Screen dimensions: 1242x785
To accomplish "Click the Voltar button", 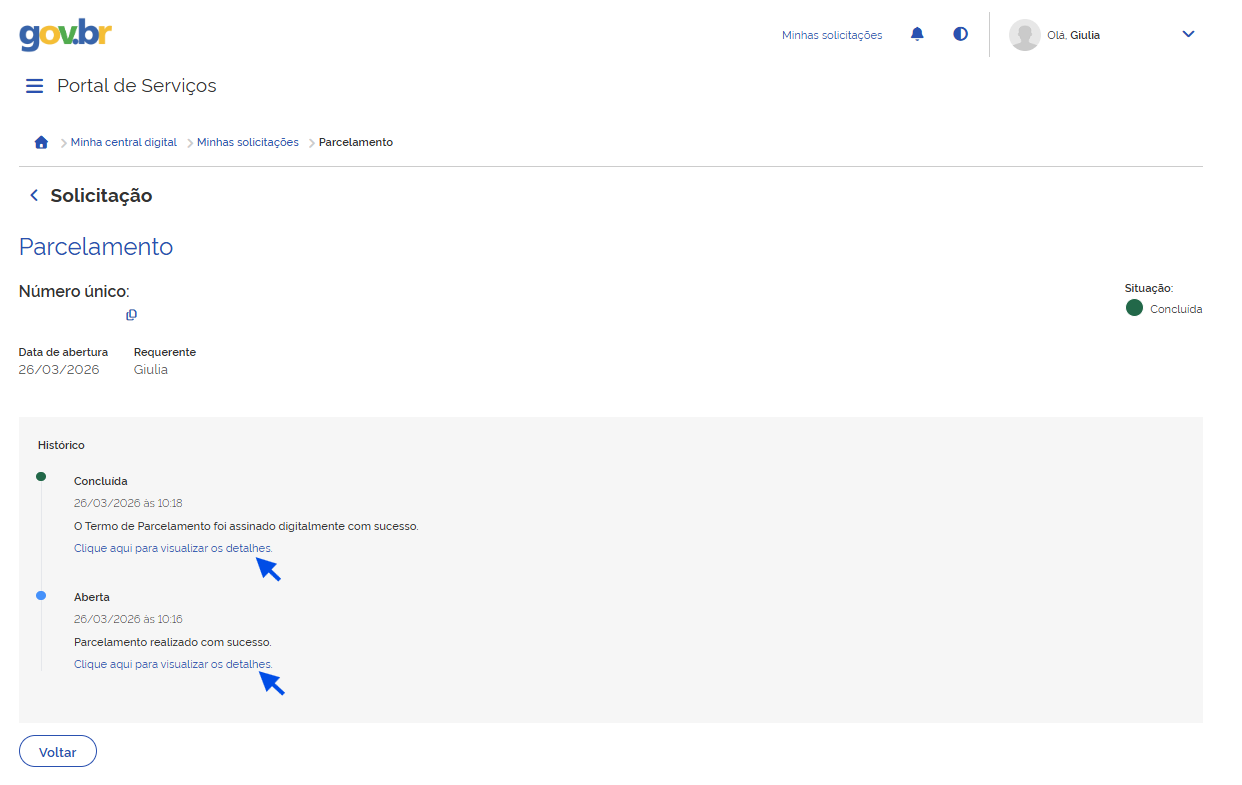I will pos(58,751).
